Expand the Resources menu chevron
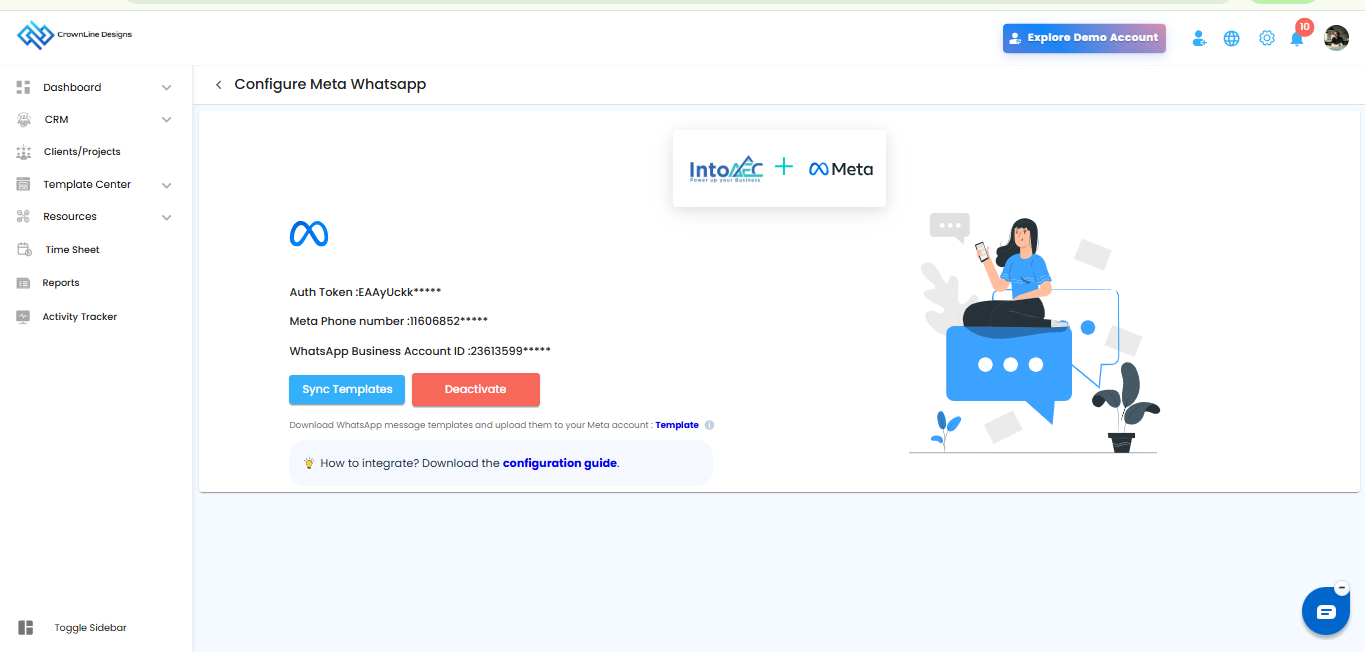The height and width of the screenshot is (652, 1365). (167, 217)
